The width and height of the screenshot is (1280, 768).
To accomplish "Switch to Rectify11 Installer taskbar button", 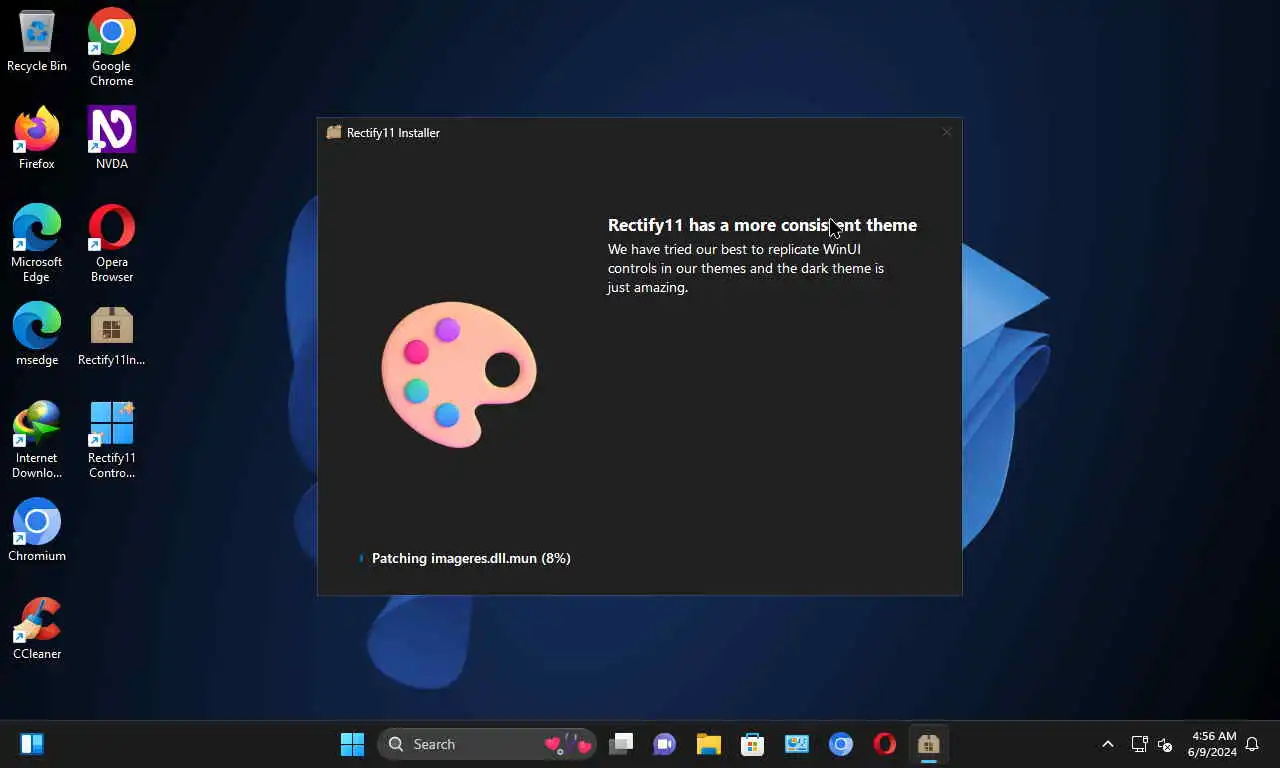I will 929,744.
